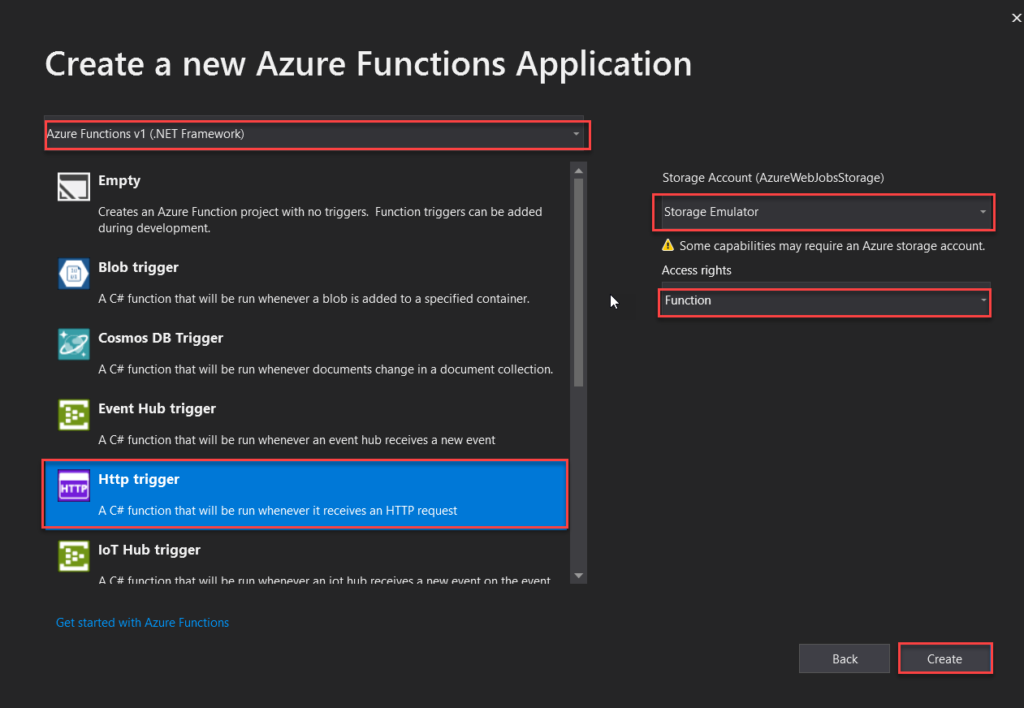This screenshot has height=708, width=1024.
Task: Click the purple HTTP trigger icon
Action: click(x=73, y=485)
